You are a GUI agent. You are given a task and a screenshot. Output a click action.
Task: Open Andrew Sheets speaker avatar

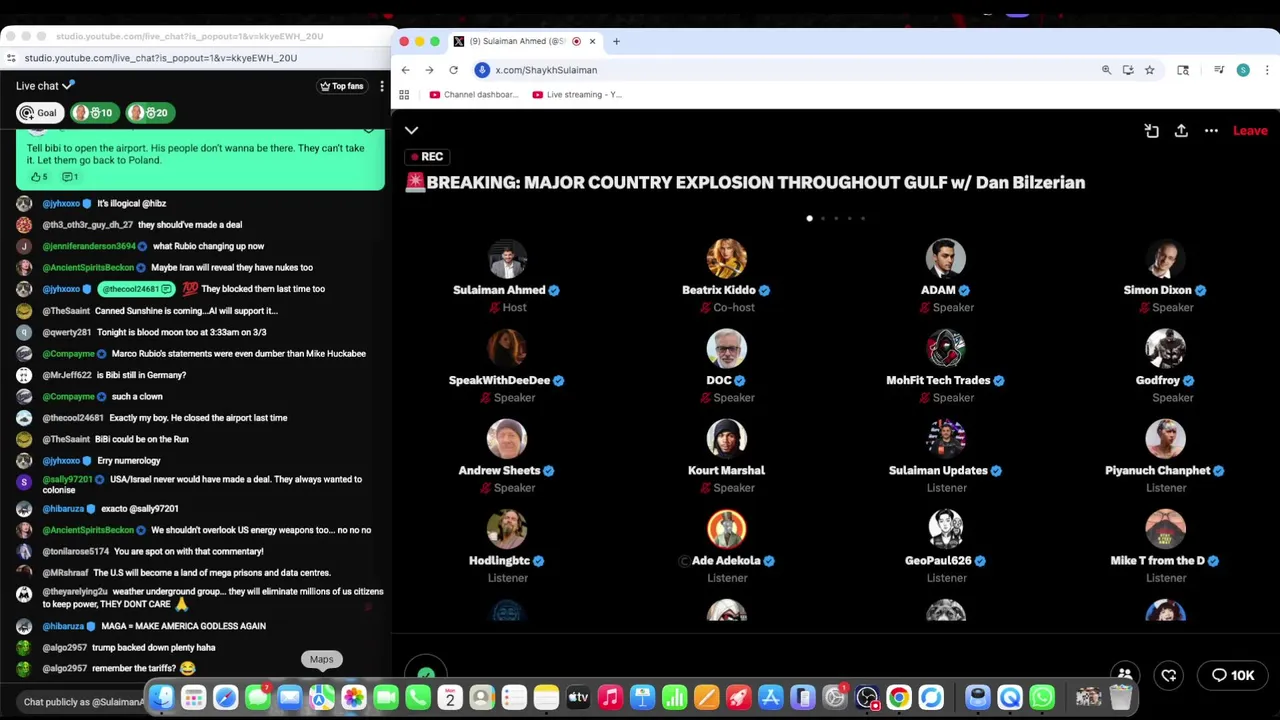click(x=507, y=438)
